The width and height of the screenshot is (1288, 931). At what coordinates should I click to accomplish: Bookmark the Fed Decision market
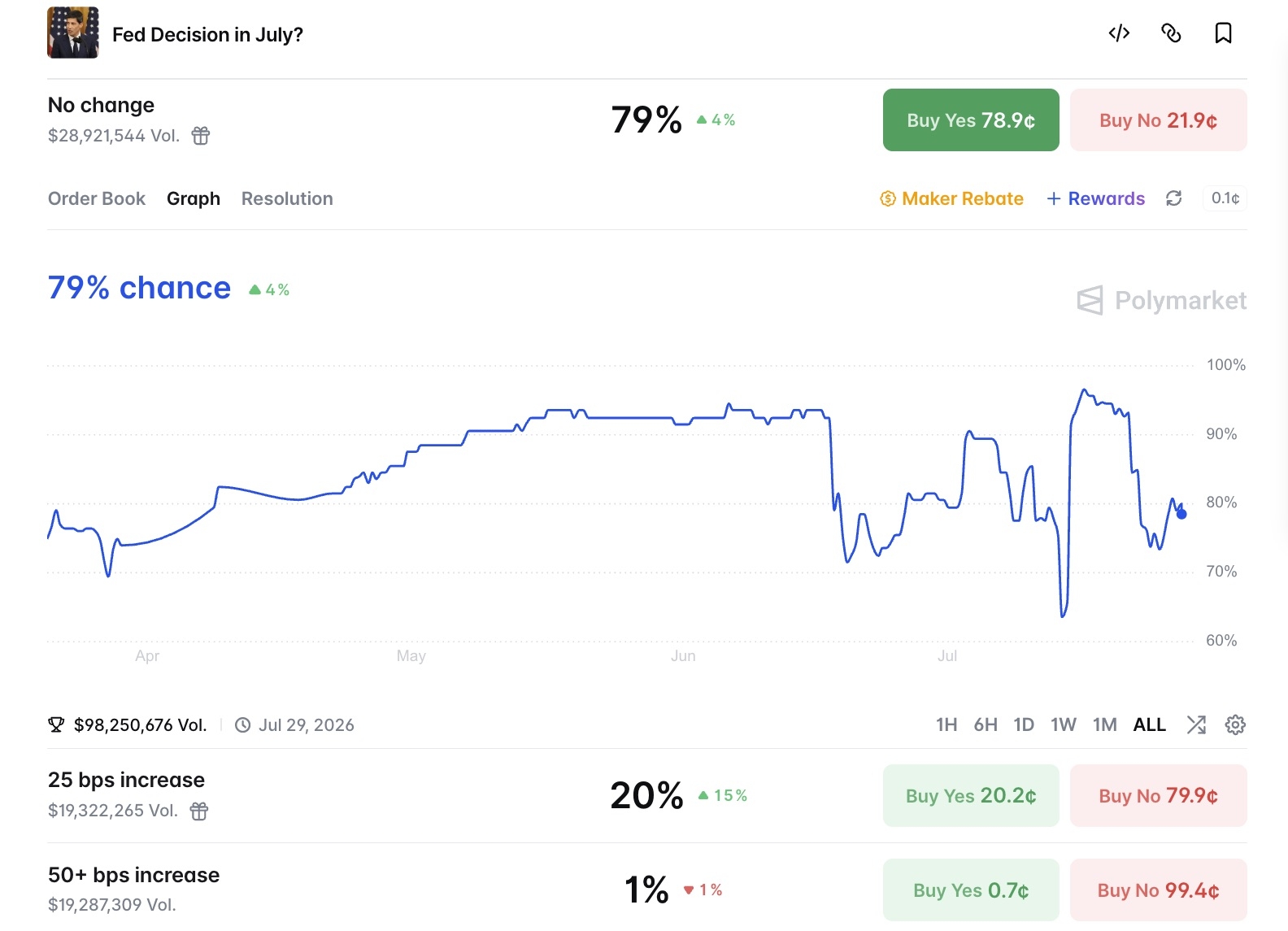coord(1223,33)
